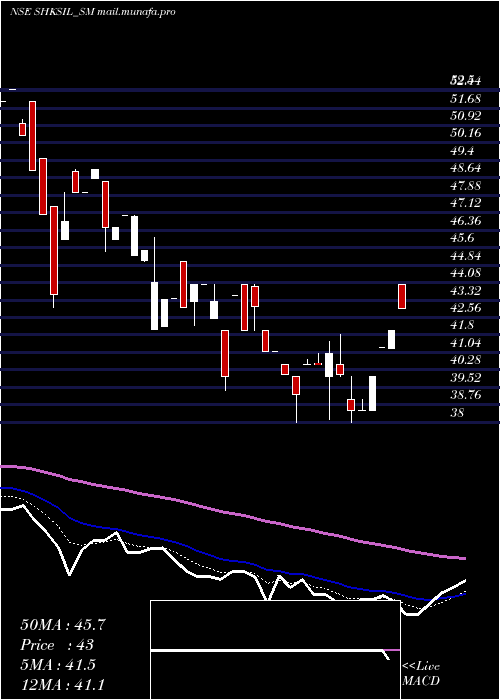Click the 49.4 price axis label
500x700 pixels.
(462, 151)
